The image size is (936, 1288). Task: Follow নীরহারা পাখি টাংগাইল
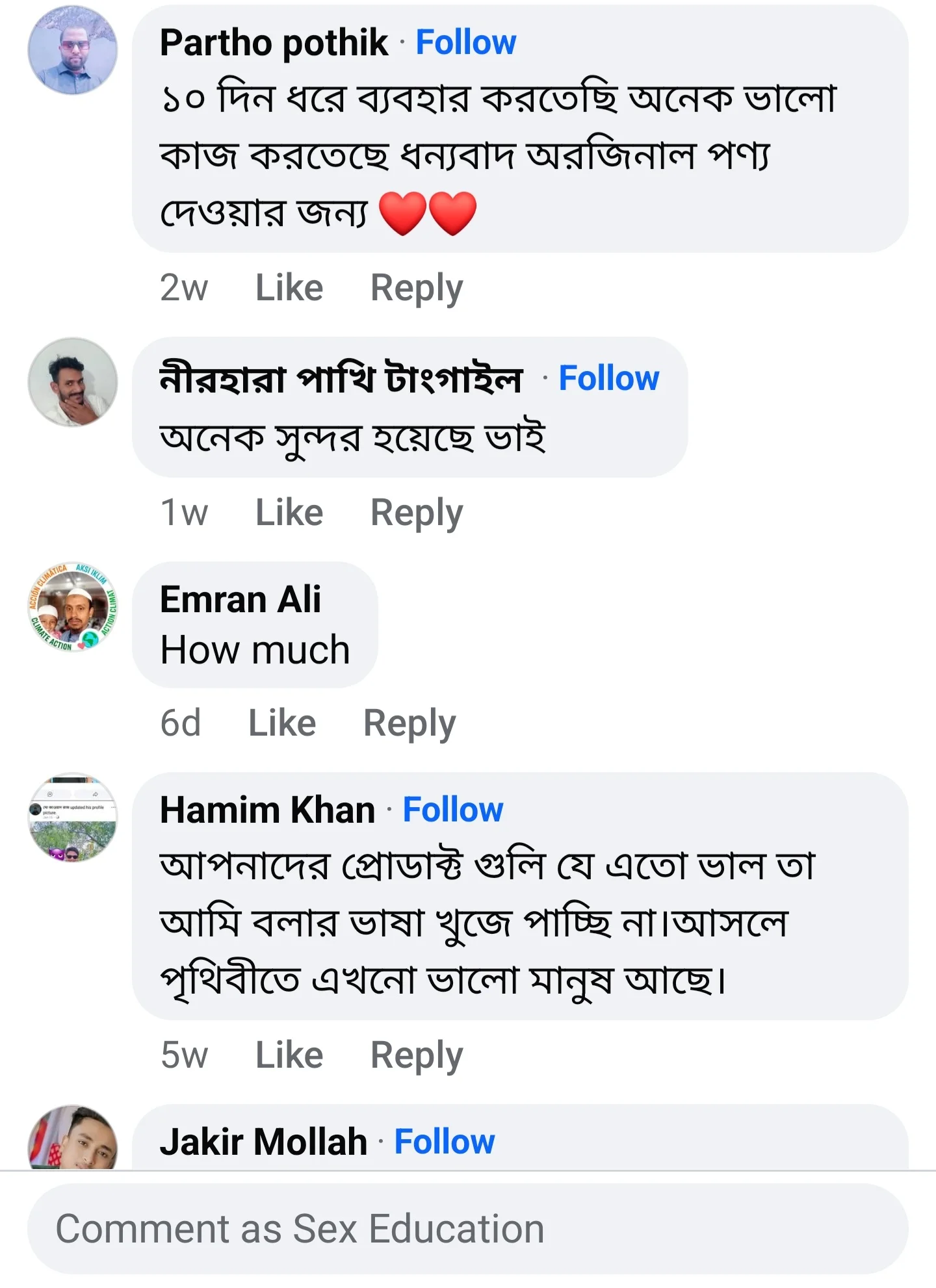coord(610,379)
